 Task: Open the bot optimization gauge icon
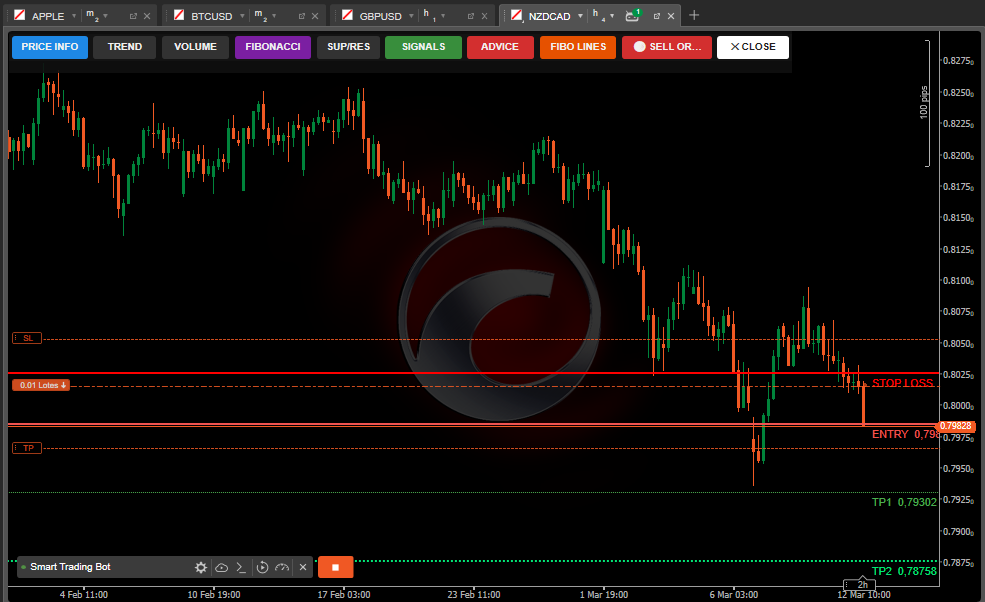(282, 568)
